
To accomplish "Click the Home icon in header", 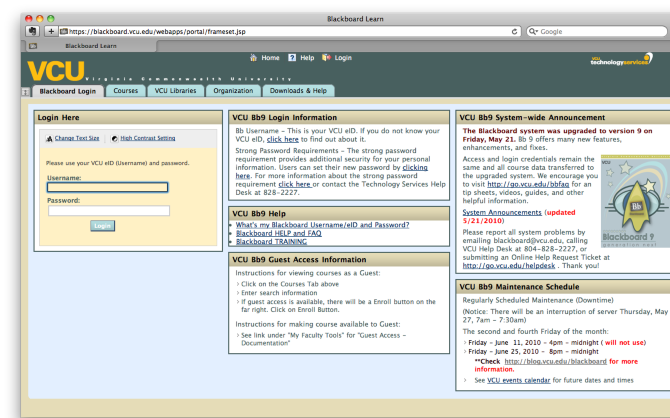I will click(x=254, y=58).
